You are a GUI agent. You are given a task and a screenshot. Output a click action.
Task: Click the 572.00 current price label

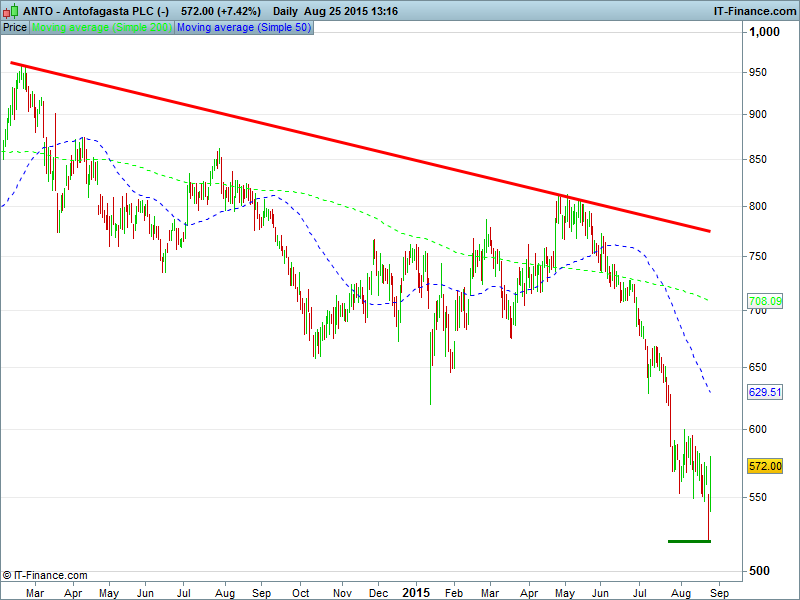(765, 466)
